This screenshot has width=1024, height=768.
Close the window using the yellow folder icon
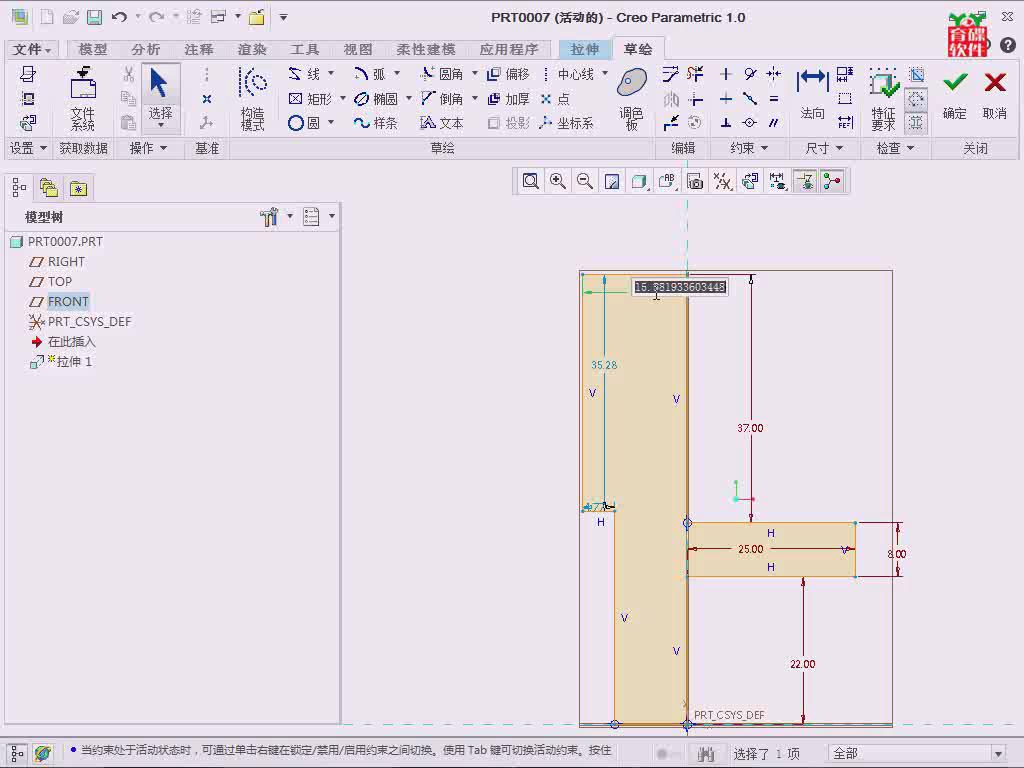(257, 17)
